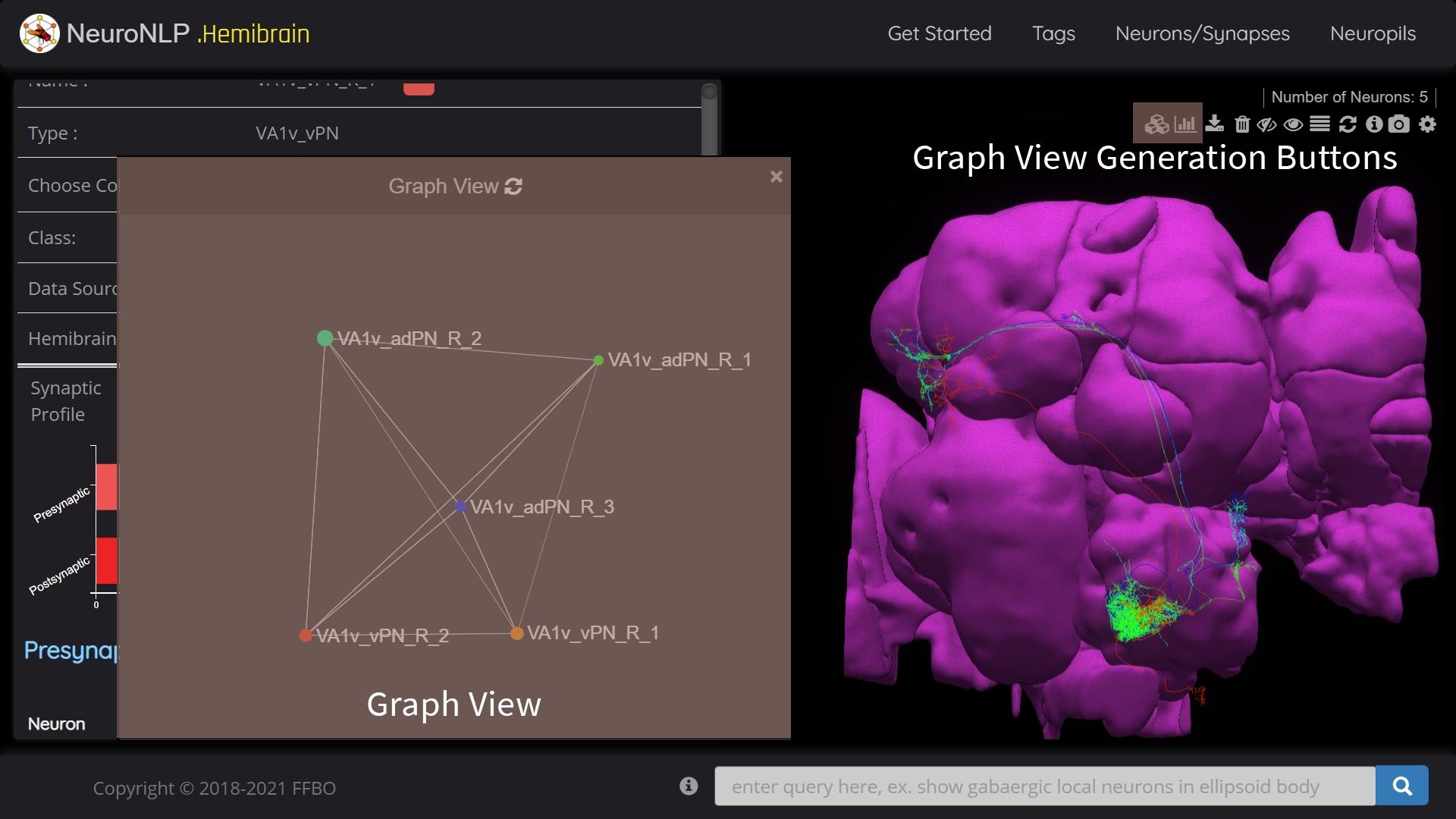Click the blue search button

pos(1401,786)
